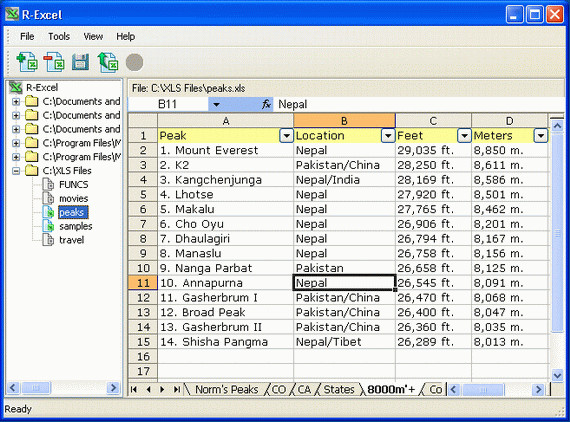
Task: Open the Location column filter dropdown
Action: pyautogui.click(x=388, y=136)
